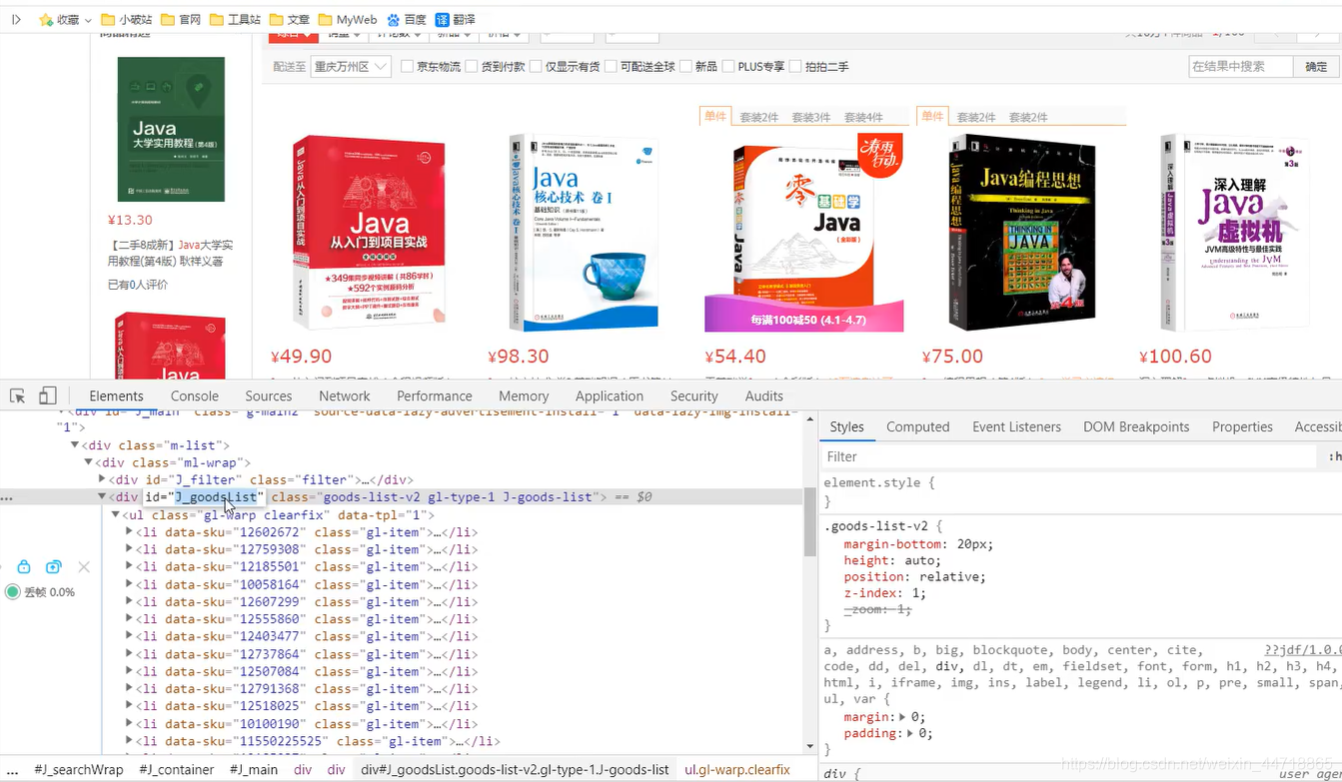Check the 可配送全球 checkbox
The height and width of the screenshot is (782, 1342).
(x=610, y=66)
